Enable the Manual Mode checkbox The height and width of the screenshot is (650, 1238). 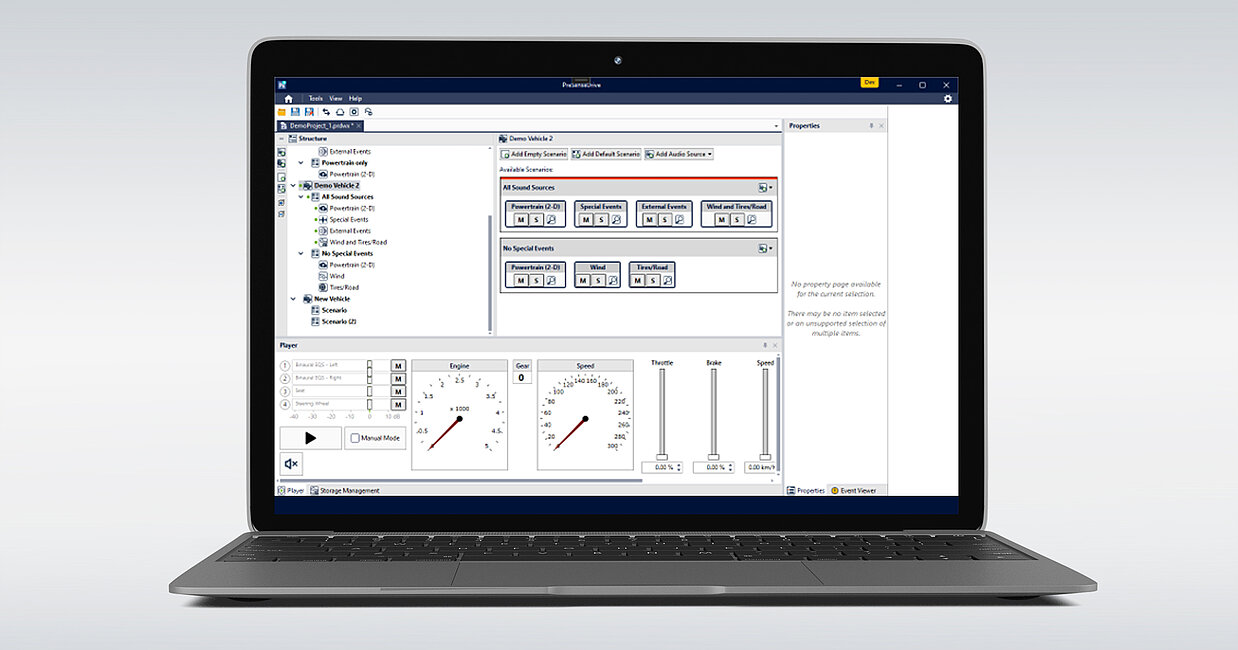[354, 438]
